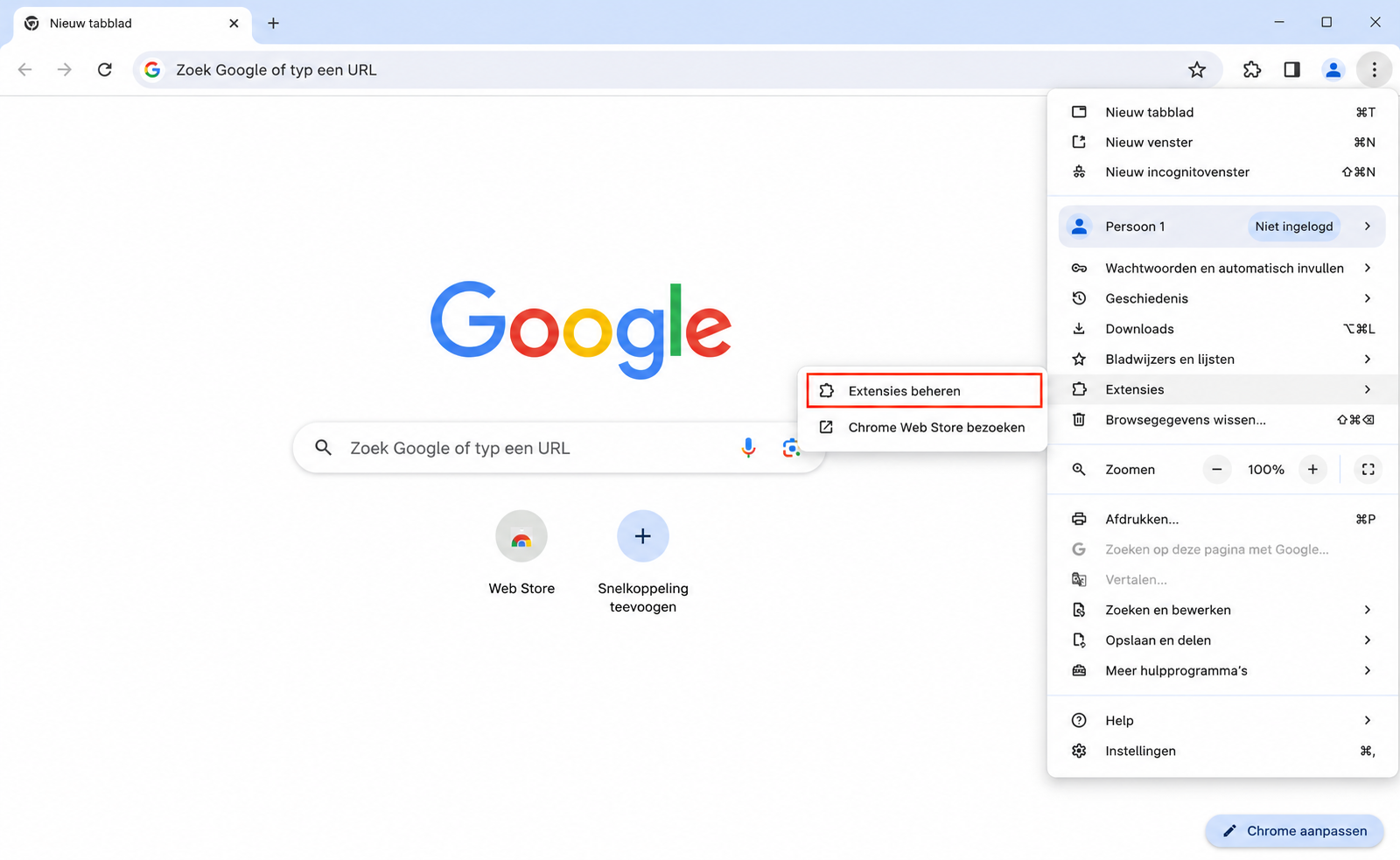
Task: Choose Browsegegevens wissen...
Action: (x=1222, y=420)
